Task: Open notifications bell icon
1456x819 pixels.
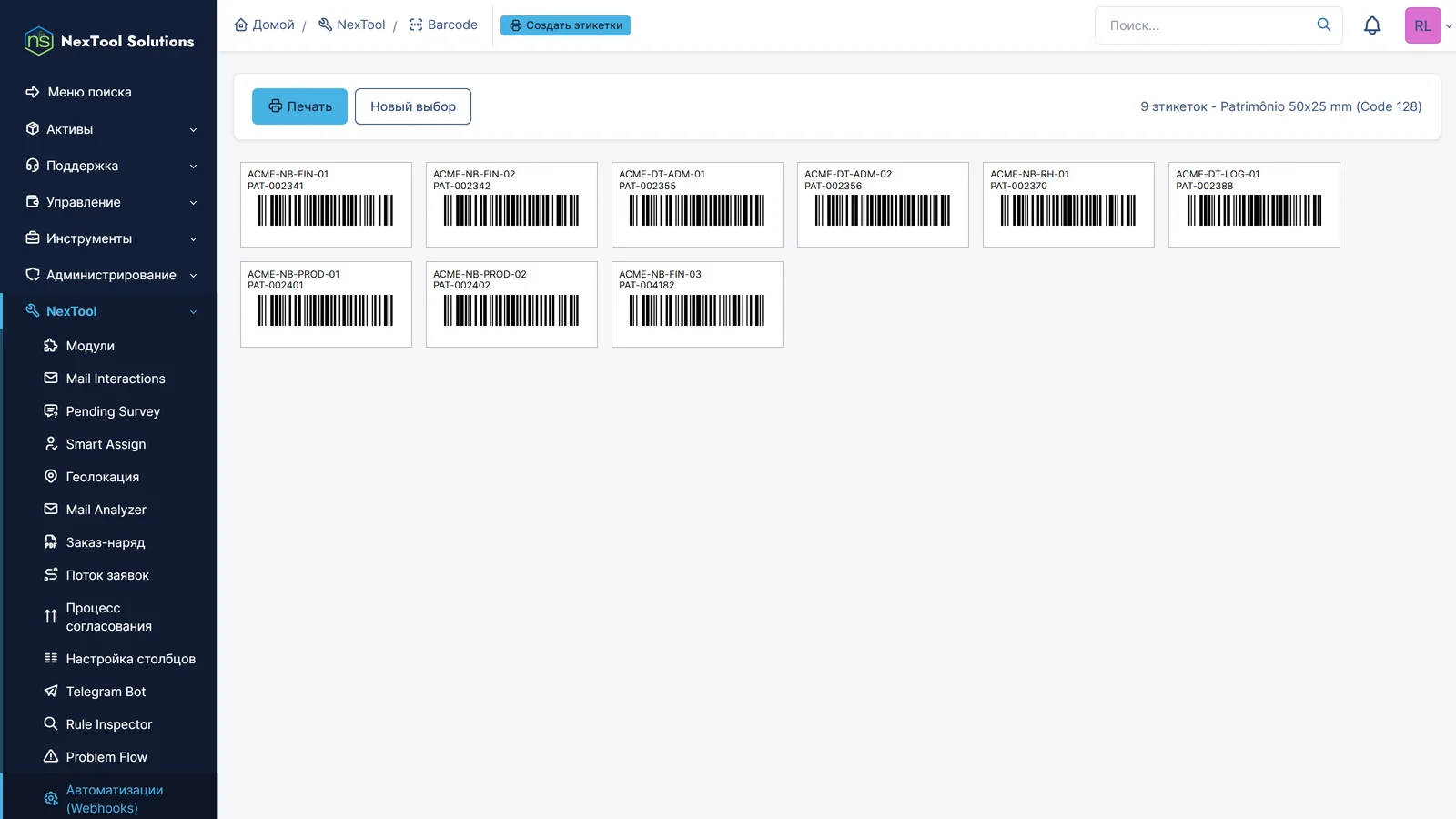Action: (1372, 25)
